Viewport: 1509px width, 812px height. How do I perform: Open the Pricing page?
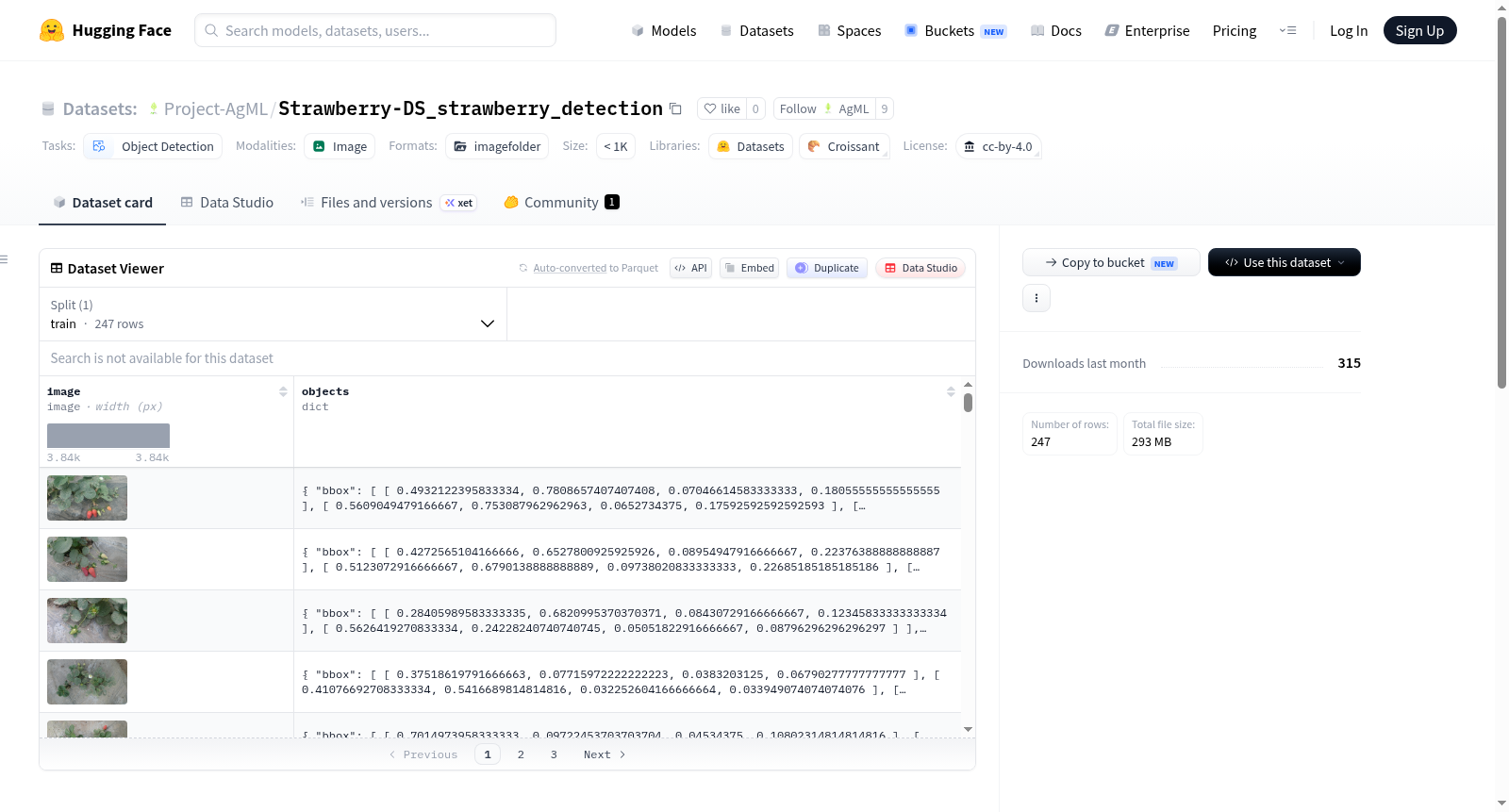pos(1235,30)
